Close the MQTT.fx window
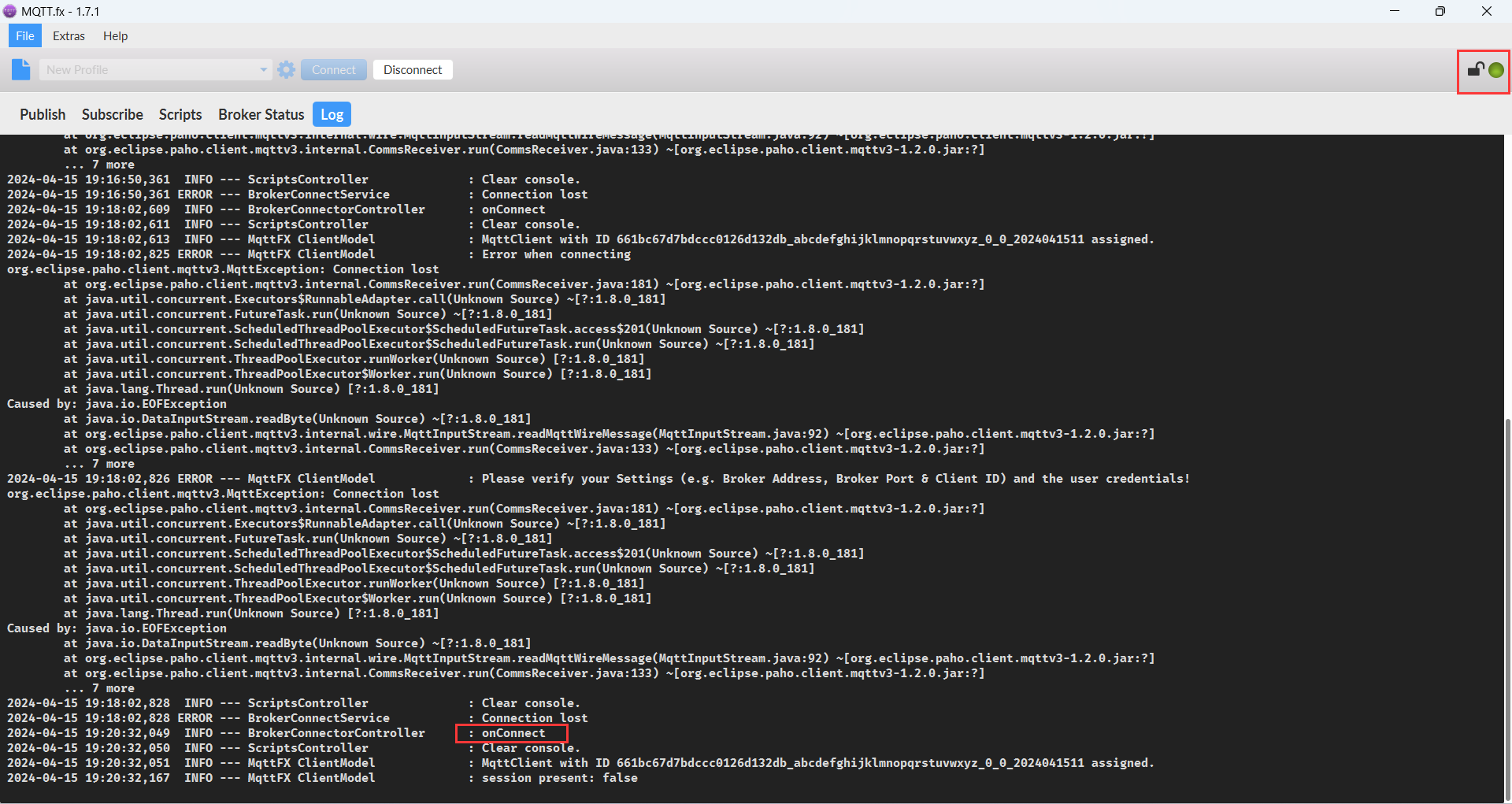This screenshot has width=1512, height=804. (x=1487, y=11)
